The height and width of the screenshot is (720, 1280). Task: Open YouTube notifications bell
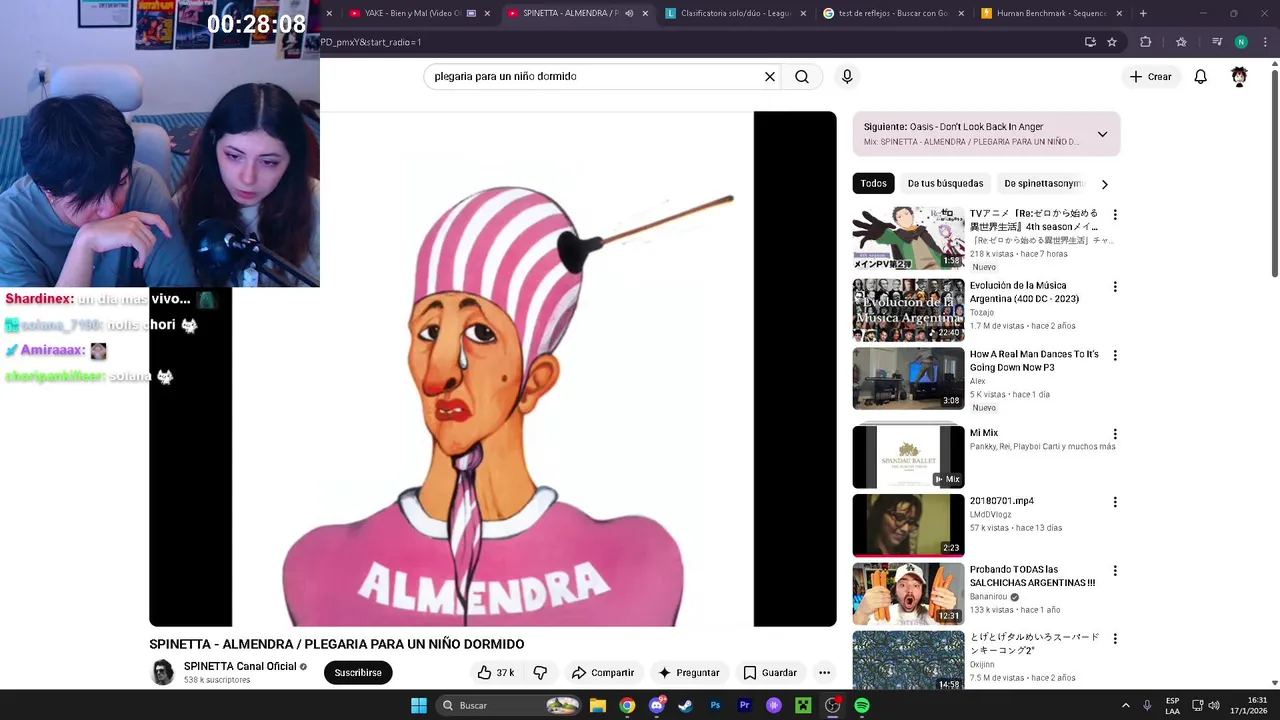click(x=1201, y=76)
